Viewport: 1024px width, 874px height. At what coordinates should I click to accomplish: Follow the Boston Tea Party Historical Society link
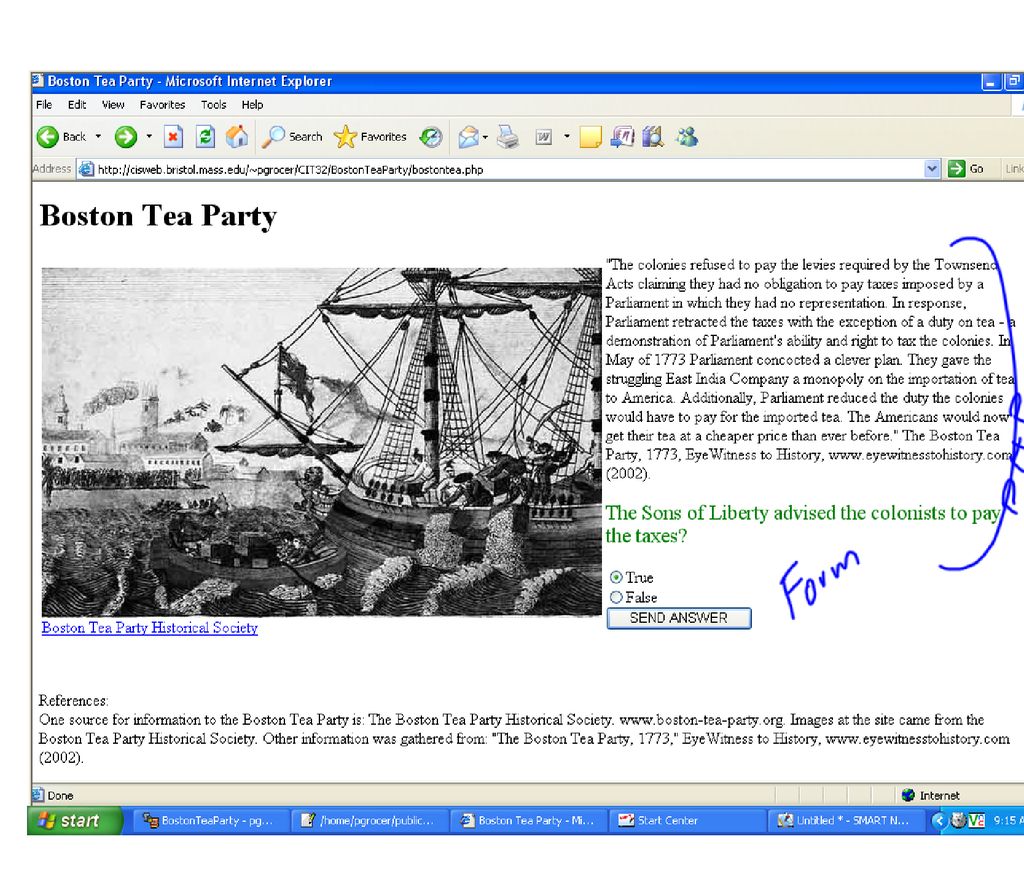150,628
